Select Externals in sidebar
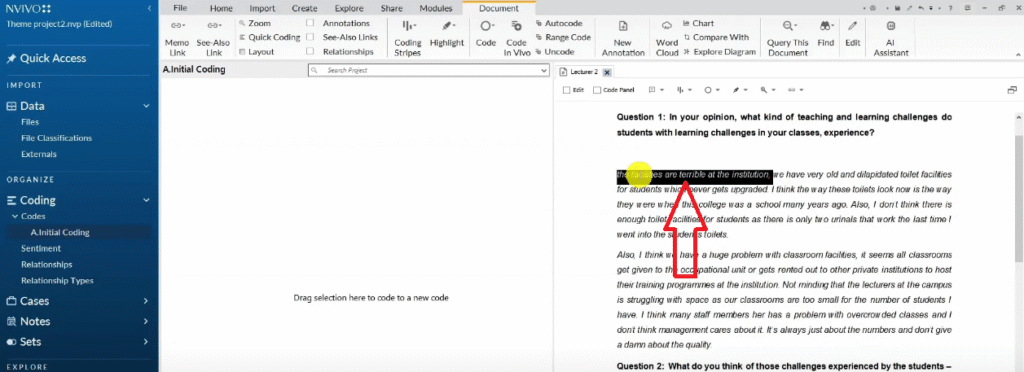Image resolution: width=1024 pixels, height=372 pixels. click(x=39, y=154)
